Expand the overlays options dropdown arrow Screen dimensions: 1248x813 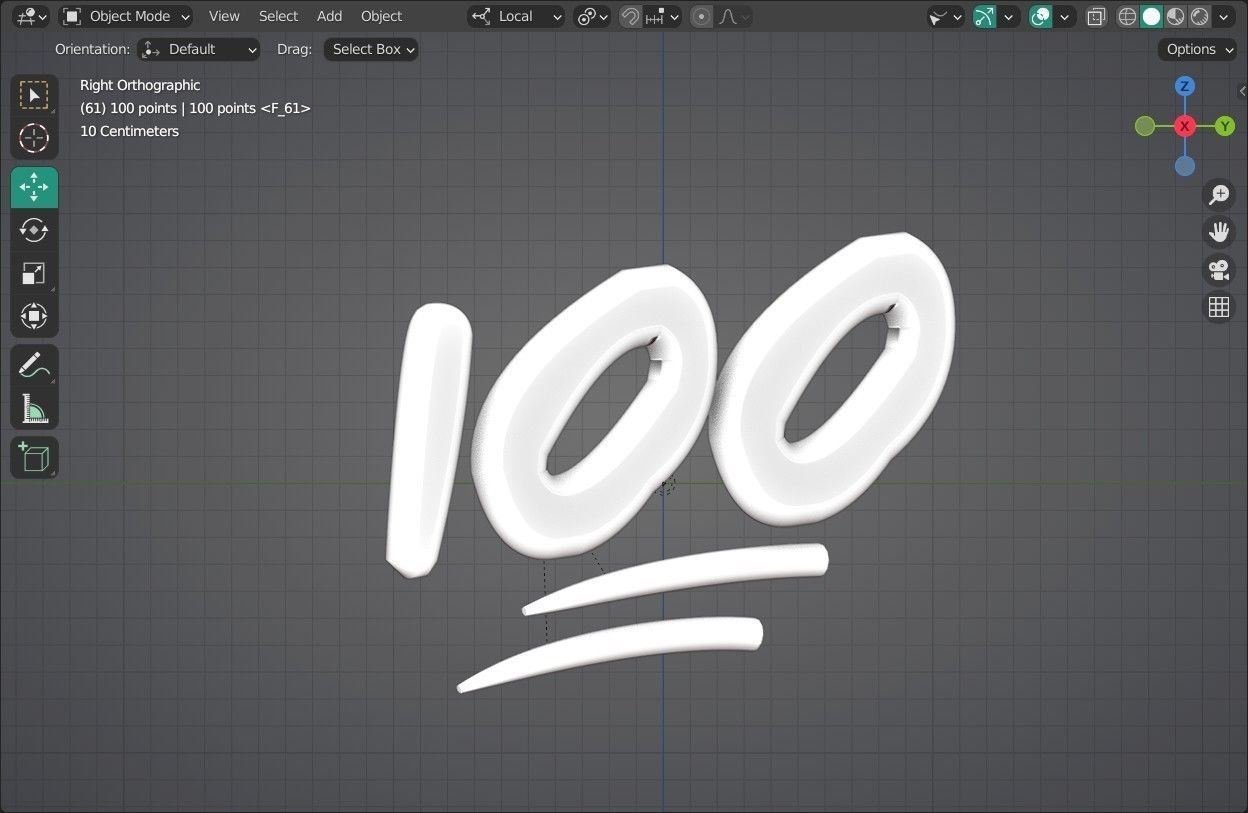pos(1065,16)
